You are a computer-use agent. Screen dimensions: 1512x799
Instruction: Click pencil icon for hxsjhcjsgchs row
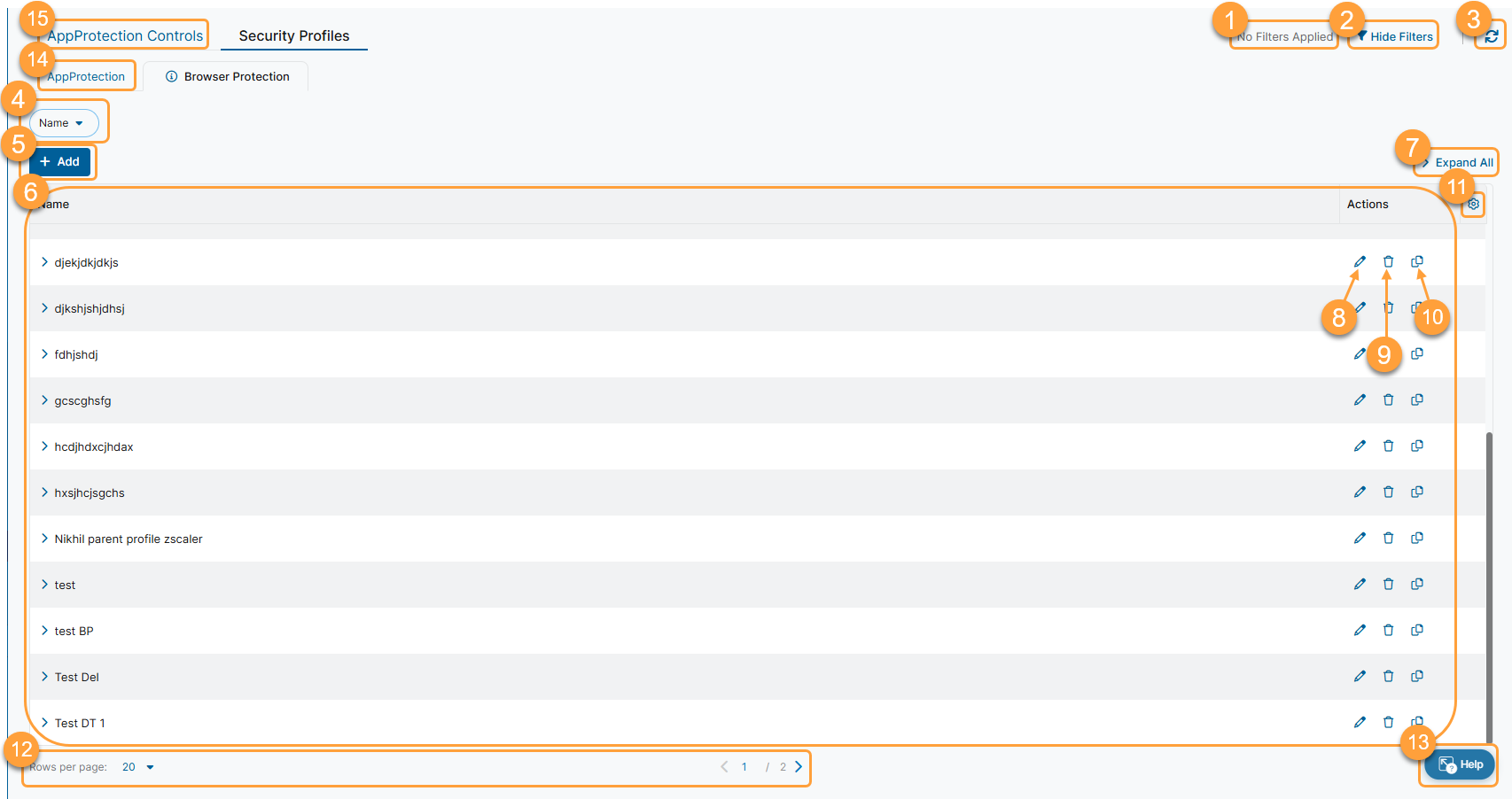(1360, 493)
